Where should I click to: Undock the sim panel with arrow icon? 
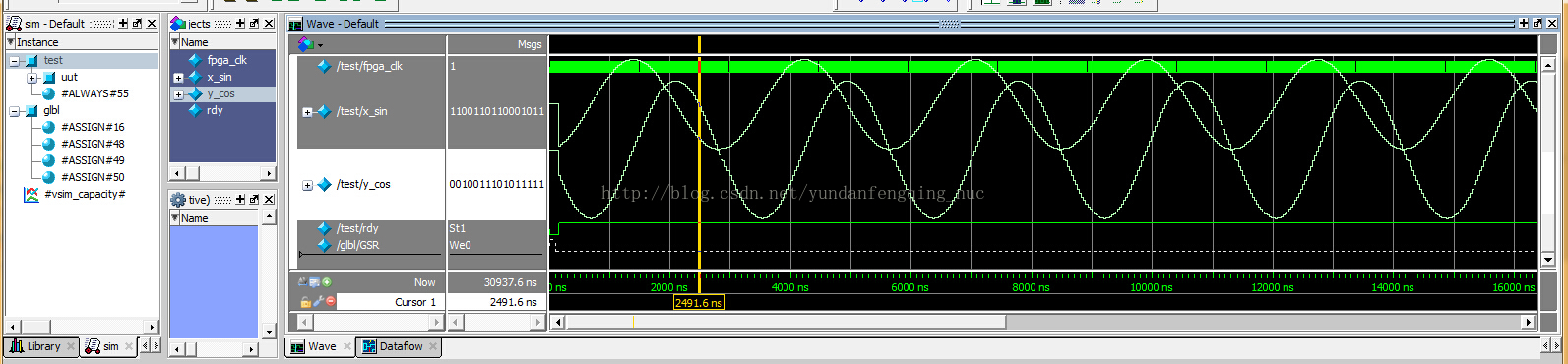[x=137, y=24]
